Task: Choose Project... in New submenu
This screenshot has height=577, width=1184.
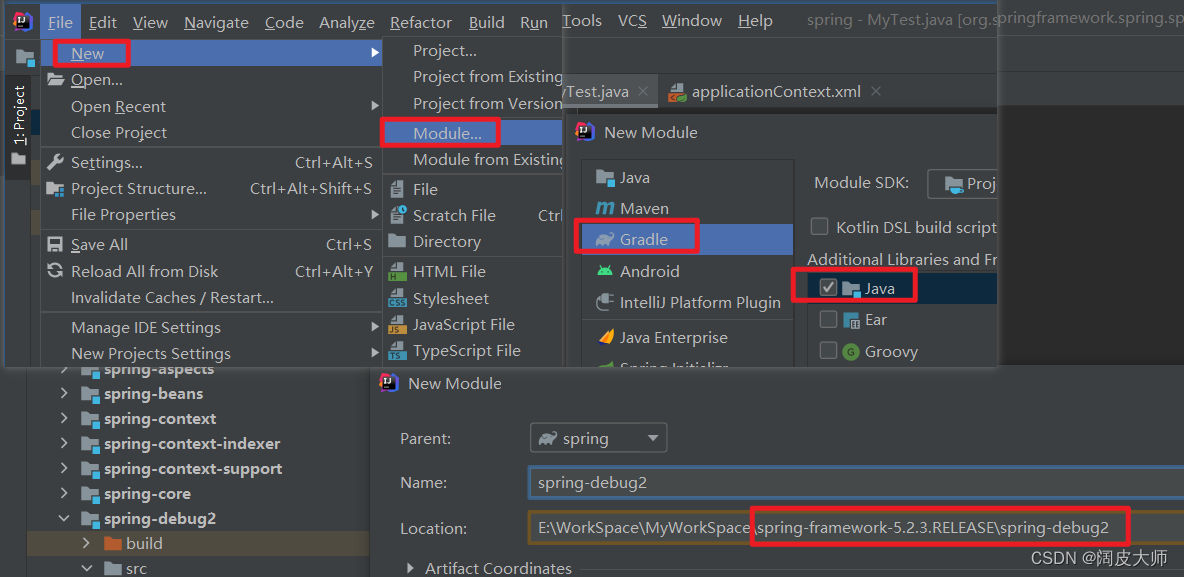Action: 473,51
